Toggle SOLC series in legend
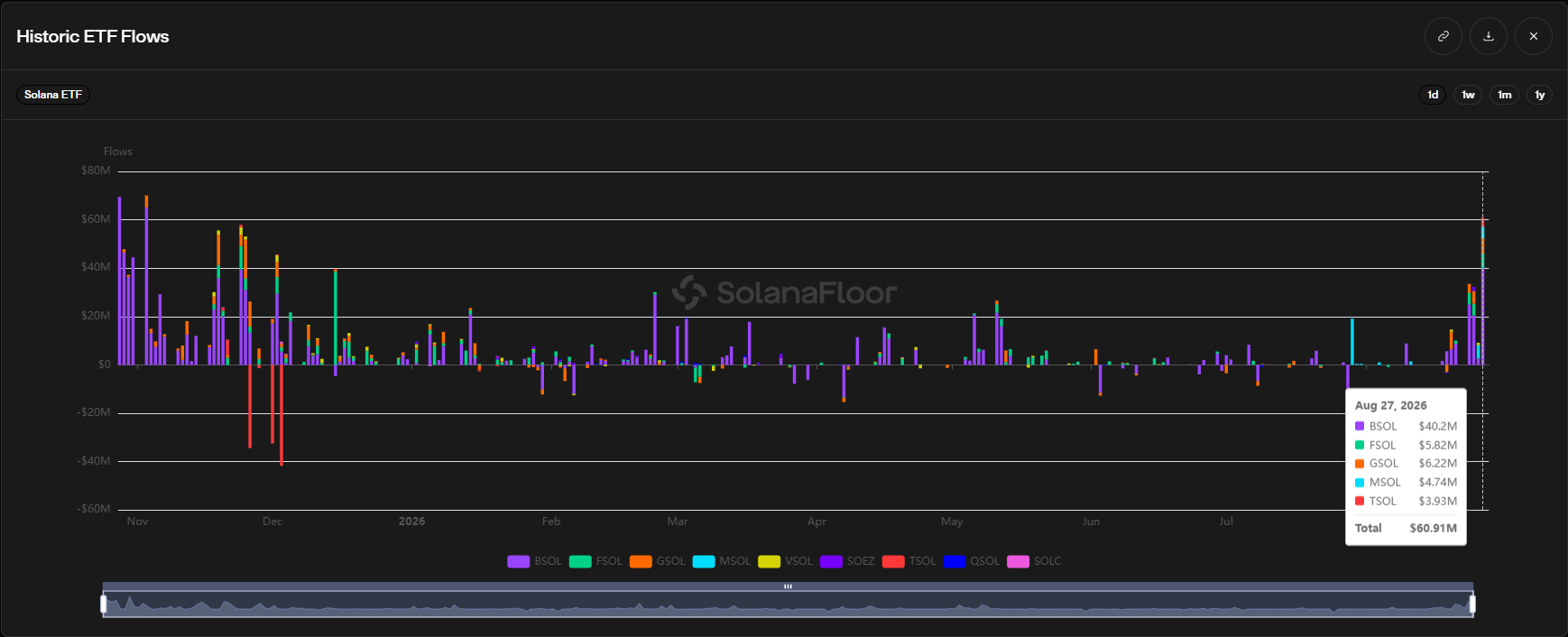The image size is (1568, 637). click(1035, 561)
